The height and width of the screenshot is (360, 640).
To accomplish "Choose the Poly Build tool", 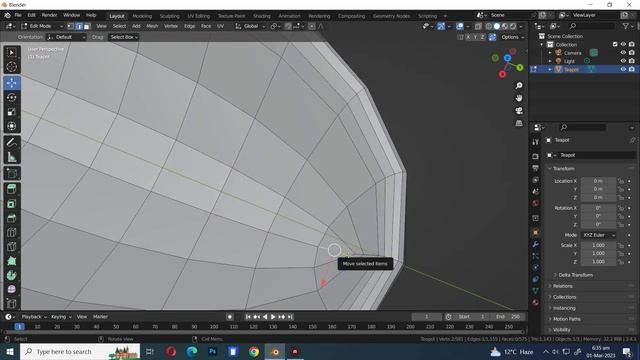I will [x=11, y=261].
